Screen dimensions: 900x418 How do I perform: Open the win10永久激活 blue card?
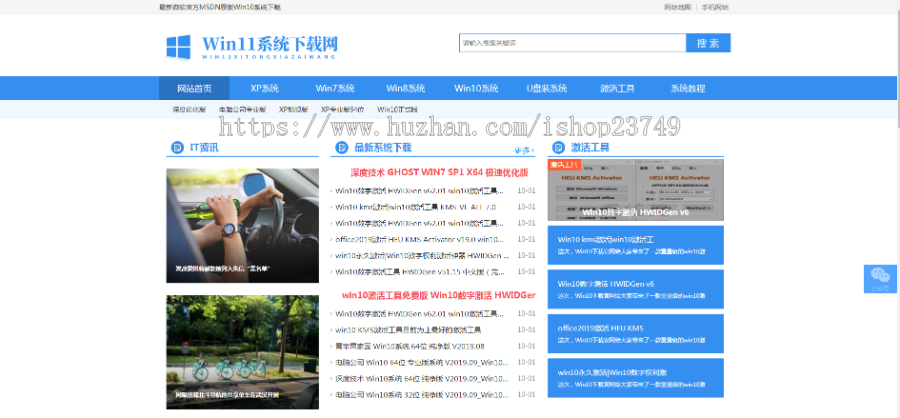coord(635,378)
